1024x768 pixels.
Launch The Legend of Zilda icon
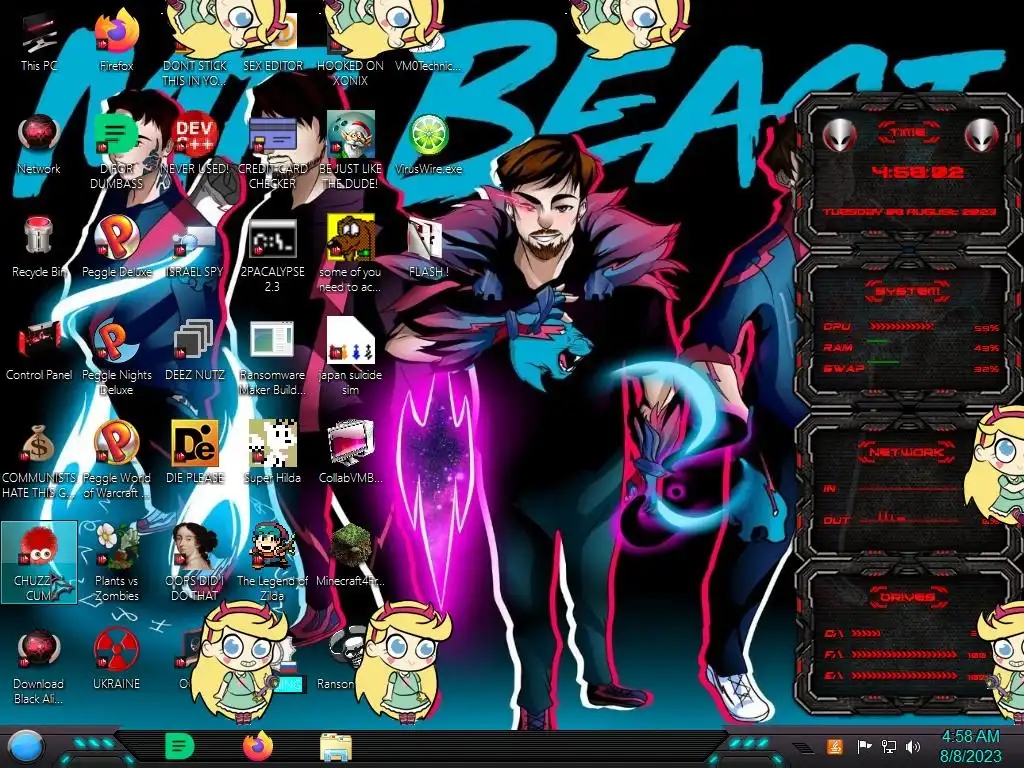[x=272, y=563]
